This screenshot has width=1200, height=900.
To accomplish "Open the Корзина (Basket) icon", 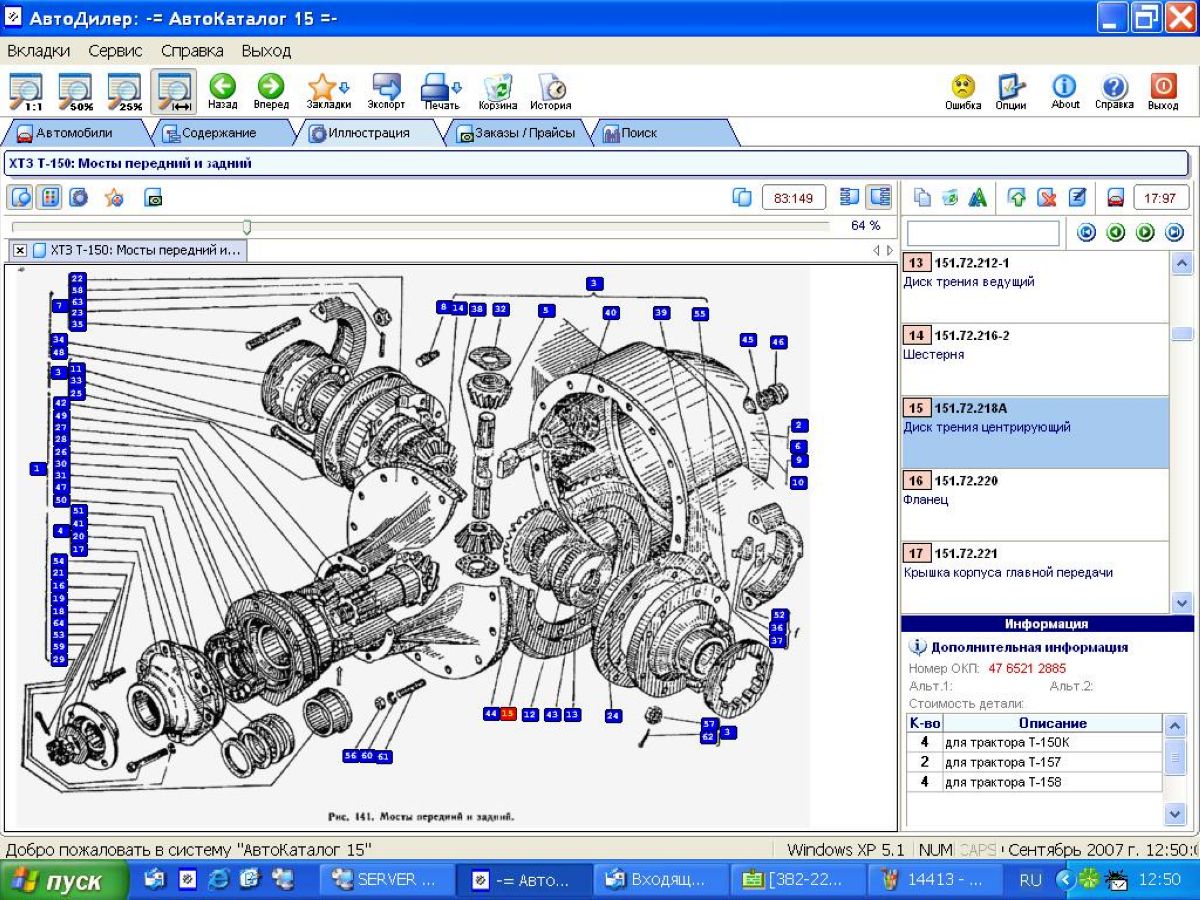I will [498, 87].
